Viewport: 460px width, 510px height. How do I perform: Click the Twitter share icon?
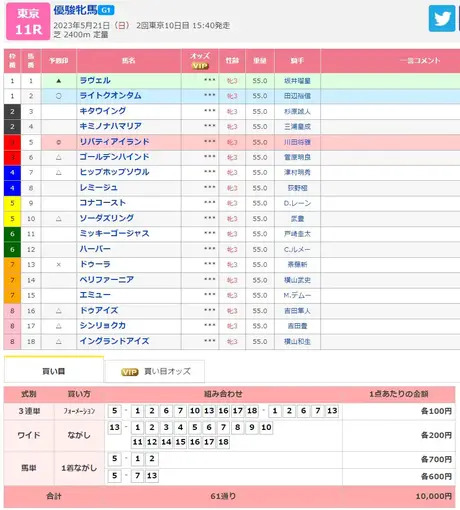pyautogui.click(x=442, y=18)
